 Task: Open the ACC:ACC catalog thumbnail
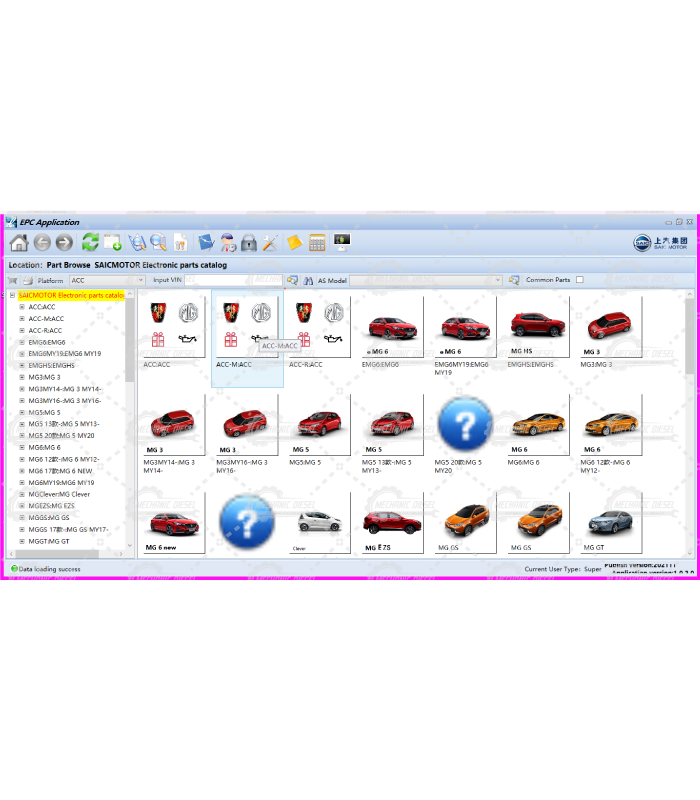click(173, 327)
